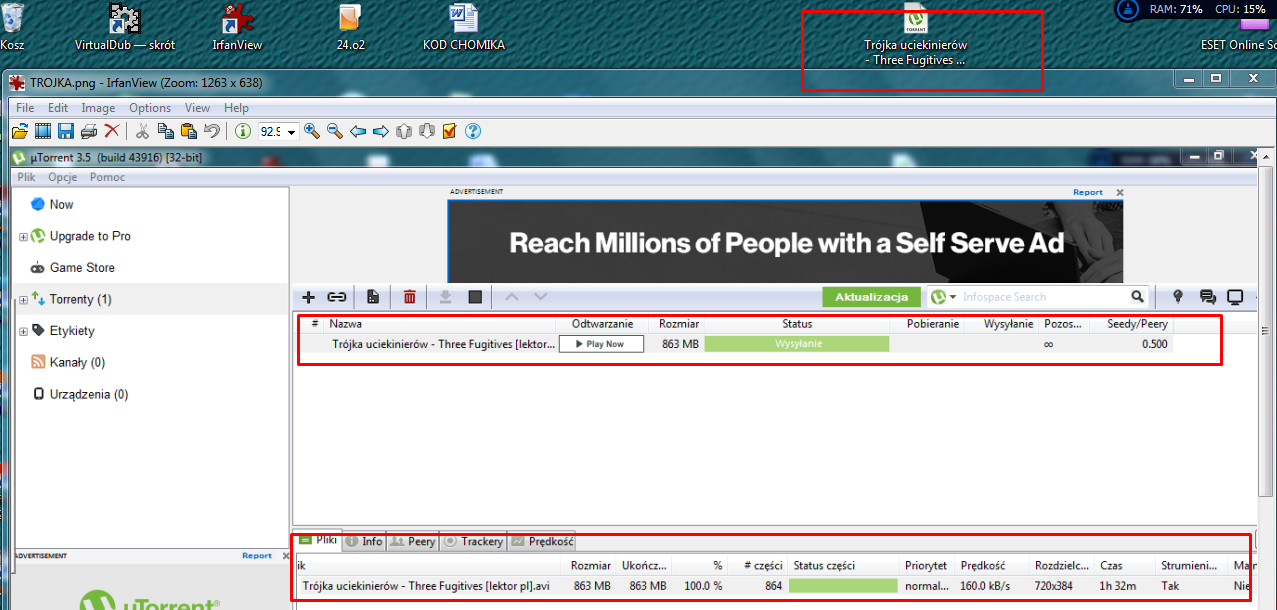Click the green image information icon

[x=242, y=131]
